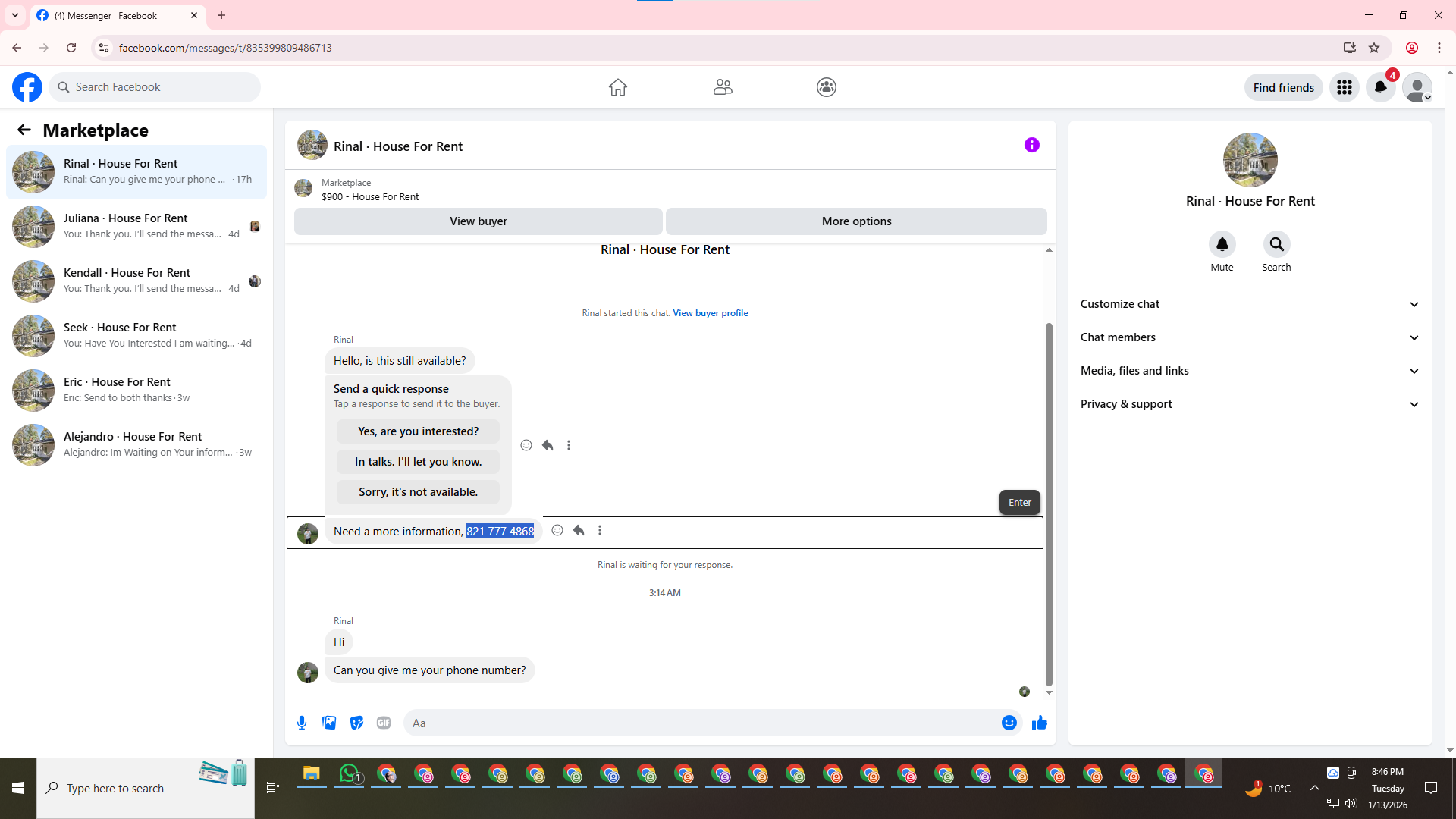The image size is (1456, 819).
Task: Click the attach photo icon
Action: 329,723
